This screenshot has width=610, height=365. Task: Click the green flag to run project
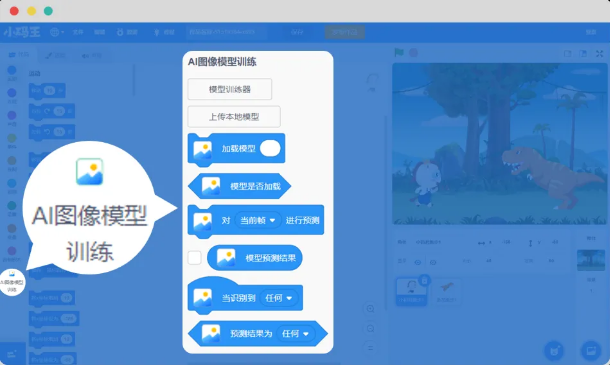click(x=399, y=53)
